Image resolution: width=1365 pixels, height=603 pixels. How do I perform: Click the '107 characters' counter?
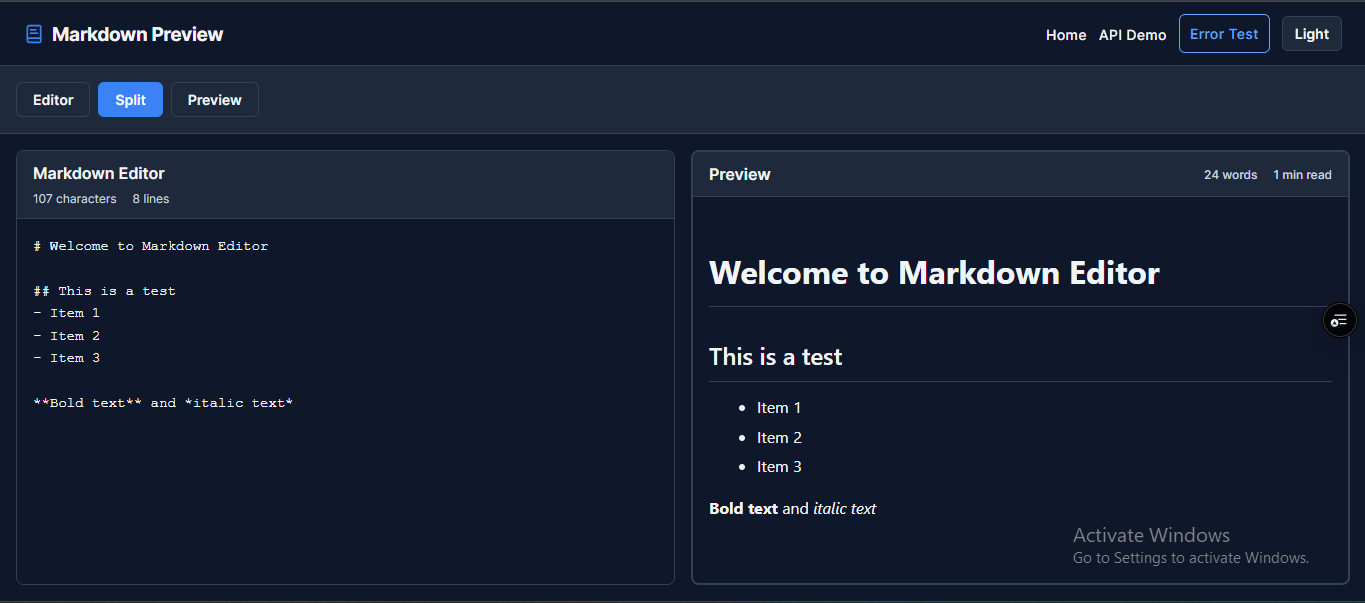74,199
